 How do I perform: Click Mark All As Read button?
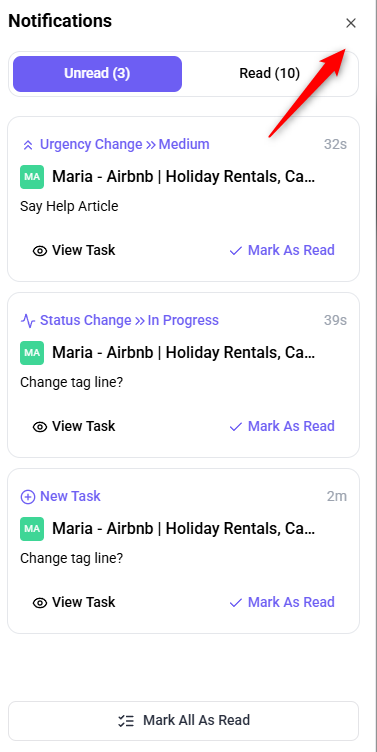[x=183, y=721]
